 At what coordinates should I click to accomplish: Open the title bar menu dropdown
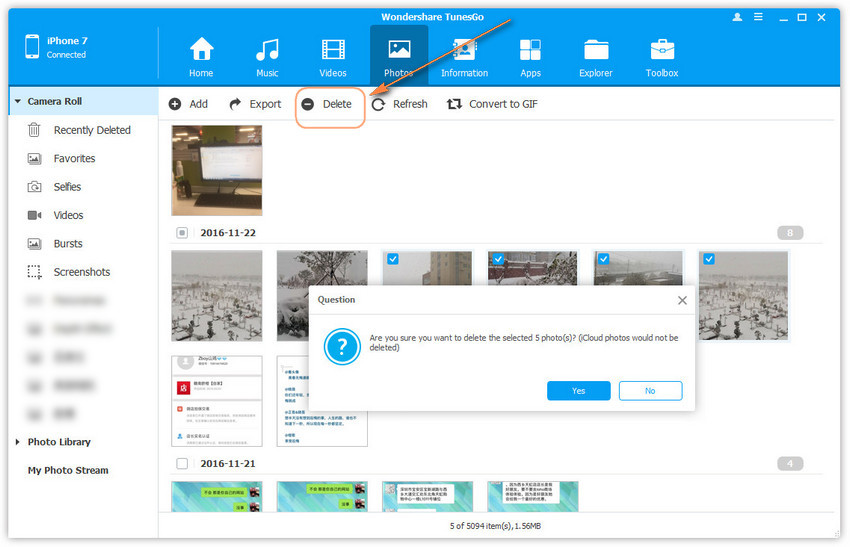[x=759, y=17]
